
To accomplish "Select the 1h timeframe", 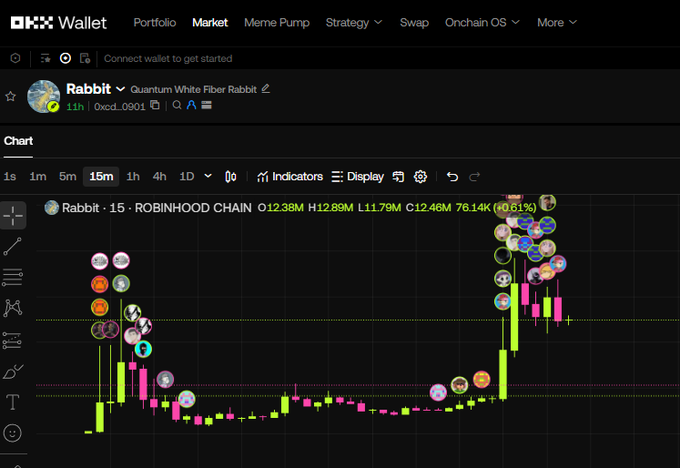I will (133, 177).
